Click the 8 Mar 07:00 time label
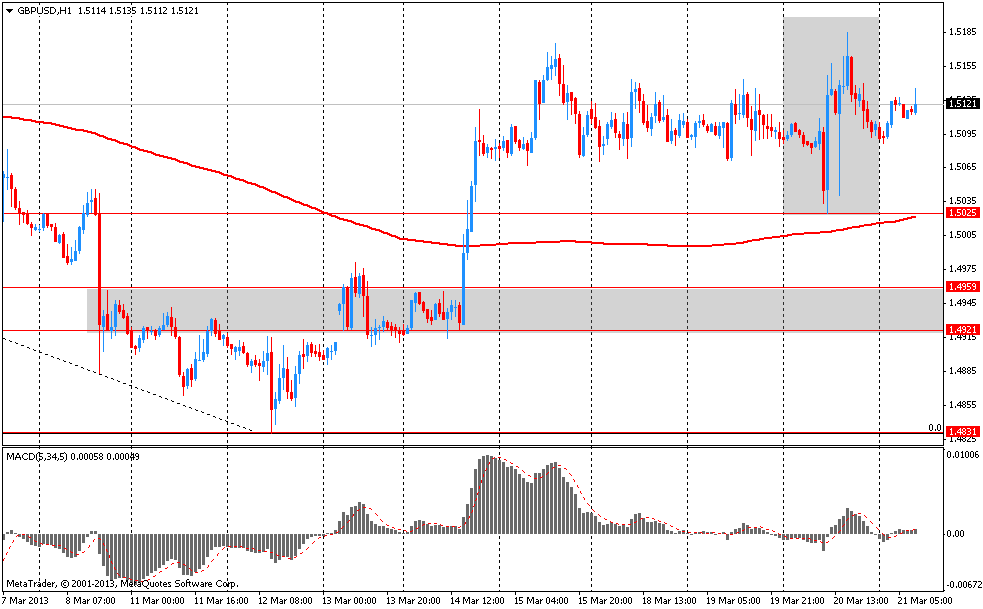Viewport: 983px width, 609px height. [88, 601]
